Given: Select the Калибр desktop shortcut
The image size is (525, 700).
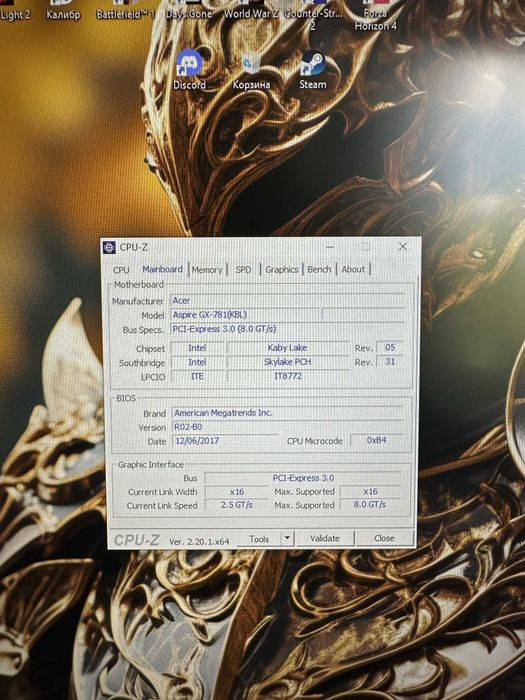Looking at the screenshot, I should [63, 11].
